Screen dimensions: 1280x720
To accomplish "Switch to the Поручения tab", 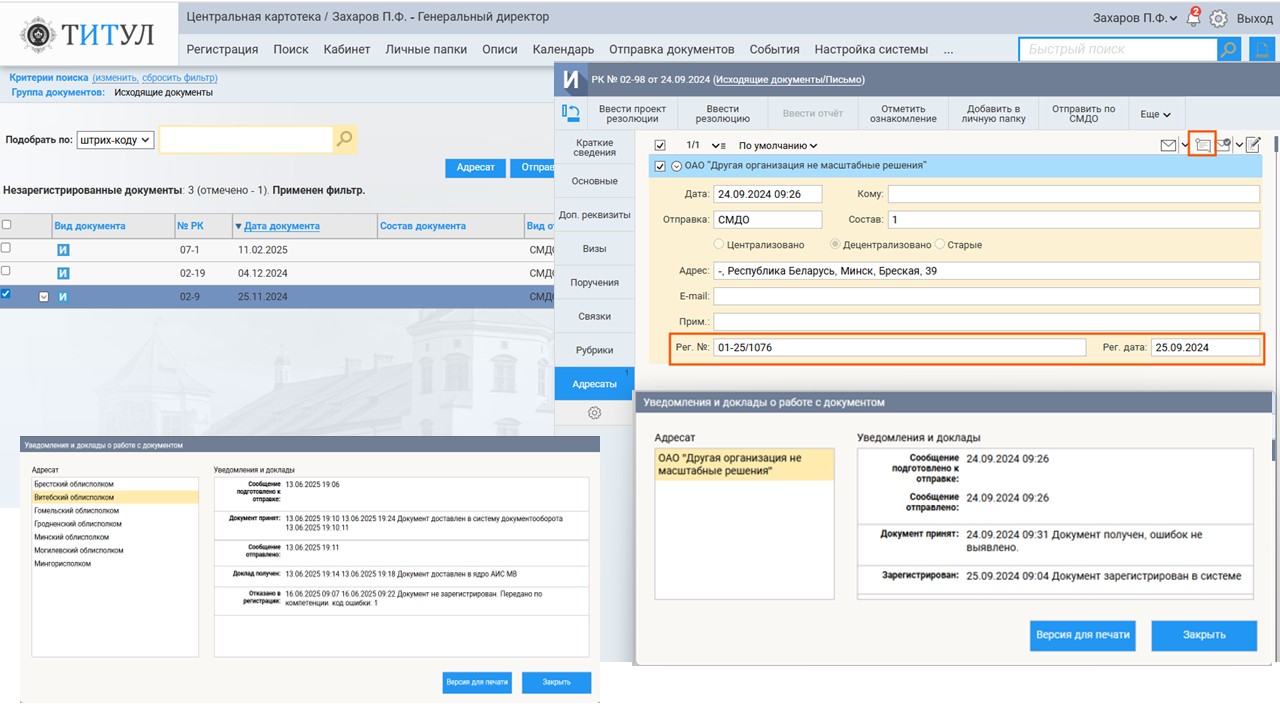I will click(594, 282).
